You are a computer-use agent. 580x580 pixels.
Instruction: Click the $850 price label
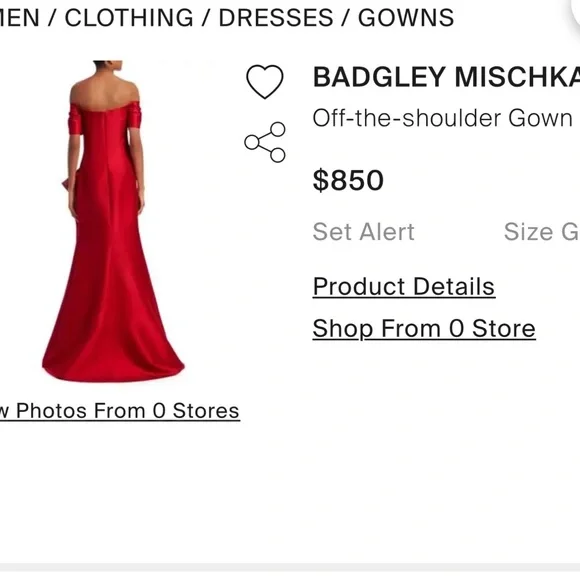click(x=348, y=180)
